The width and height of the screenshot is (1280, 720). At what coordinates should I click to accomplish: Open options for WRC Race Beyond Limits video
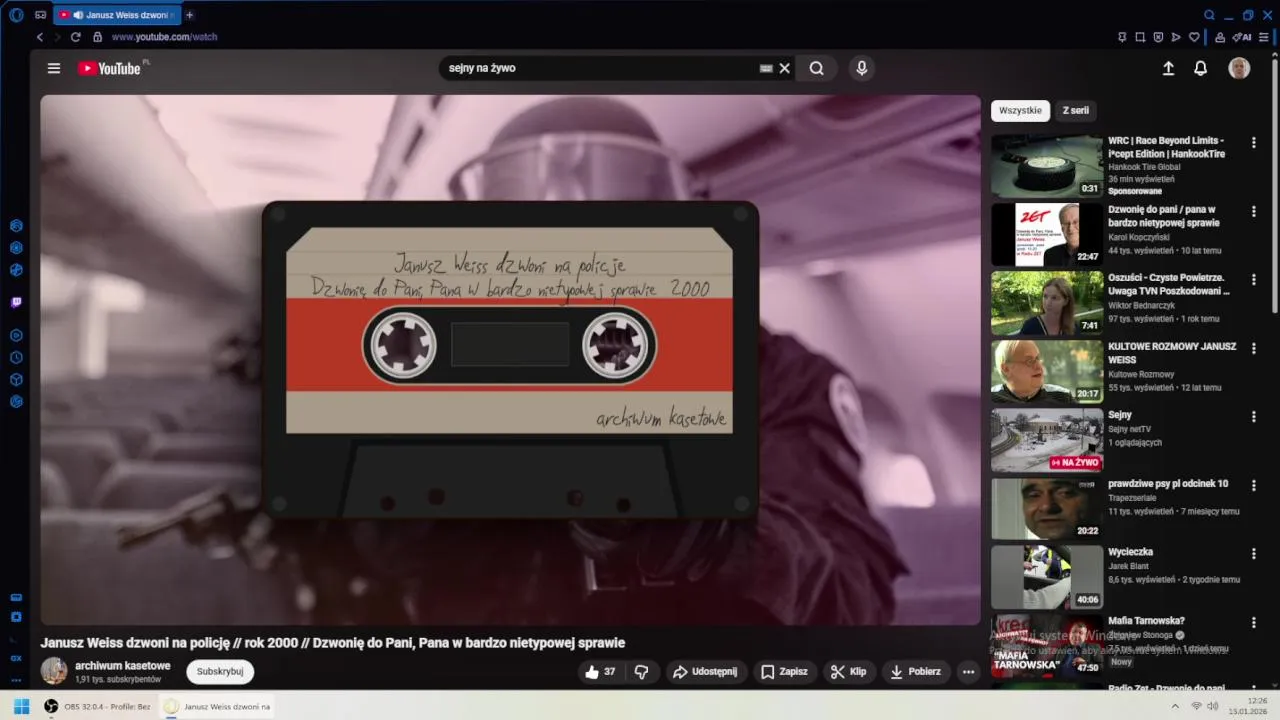pos(1254,142)
